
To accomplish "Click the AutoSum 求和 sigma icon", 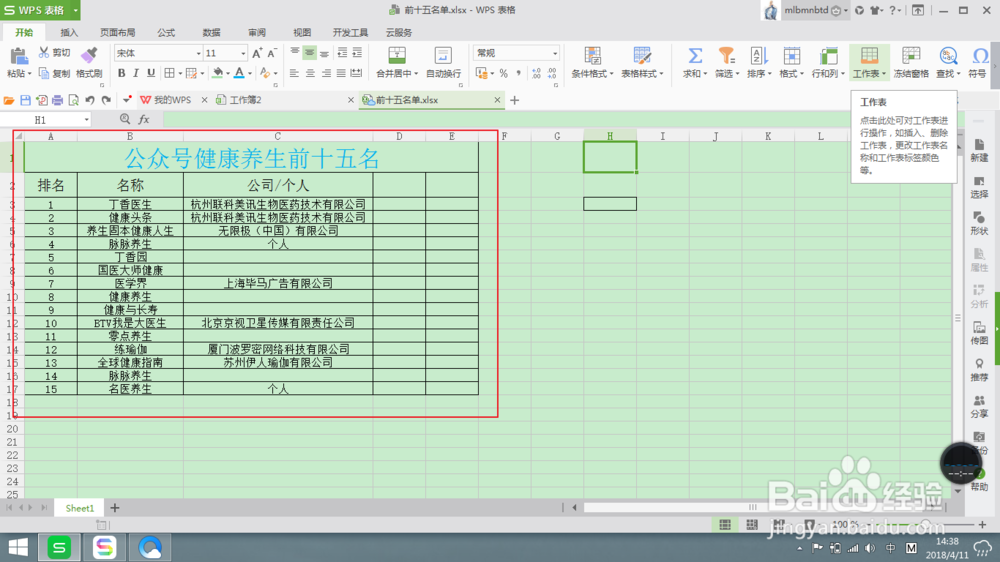I will click(x=695, y=56).
